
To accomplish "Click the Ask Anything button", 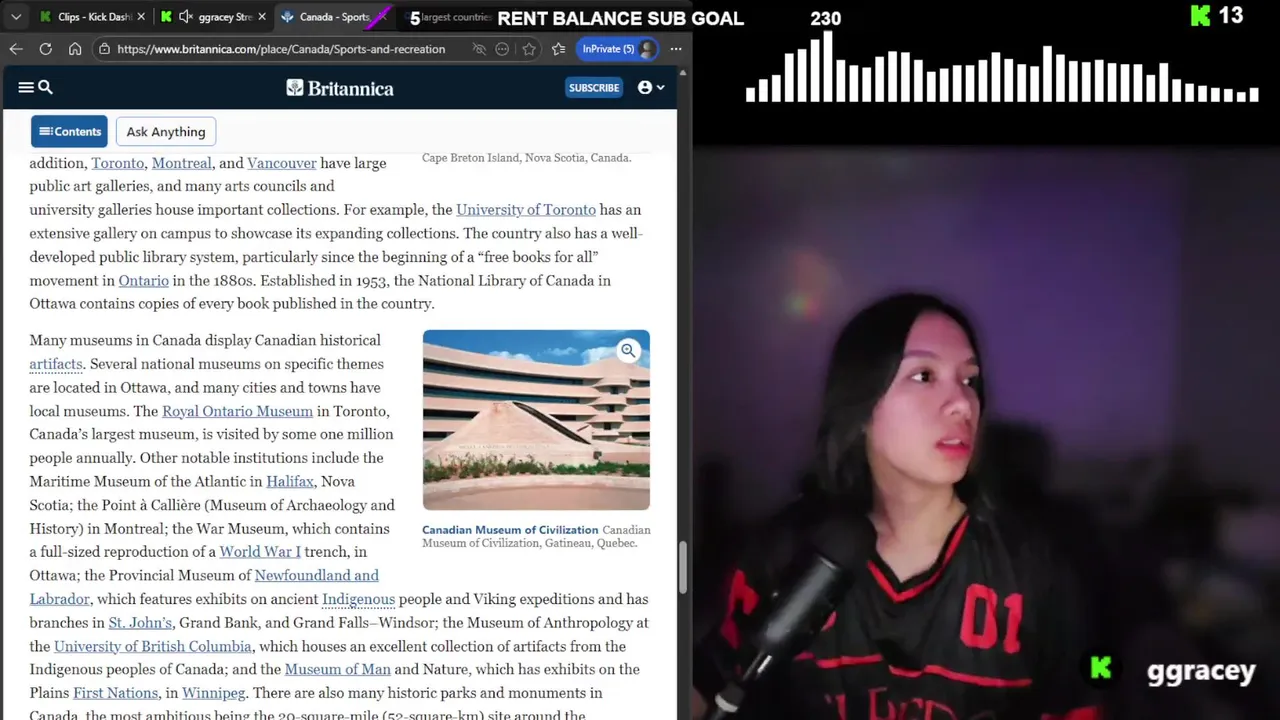I will [x=166, y=131].
